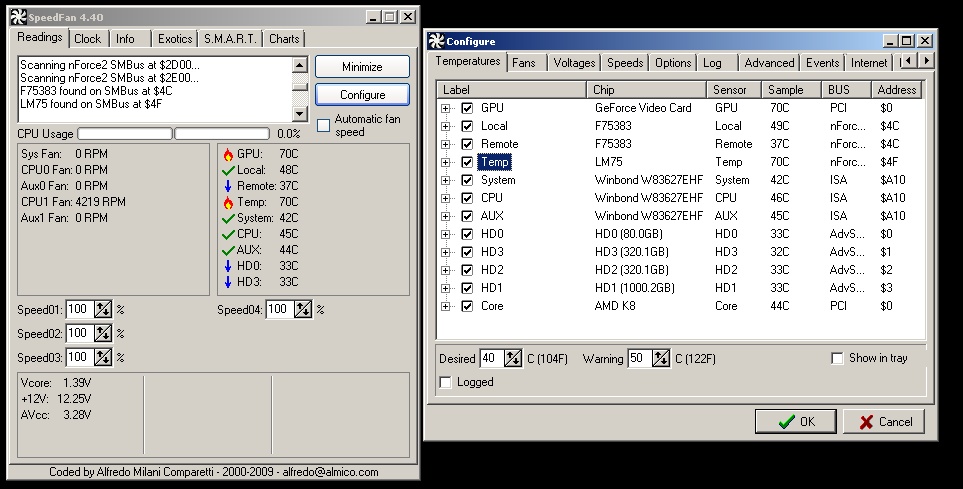Screen dimensions: 963x489
Task: Click the blue down arrow next to Remote
Action: [228, 186]
